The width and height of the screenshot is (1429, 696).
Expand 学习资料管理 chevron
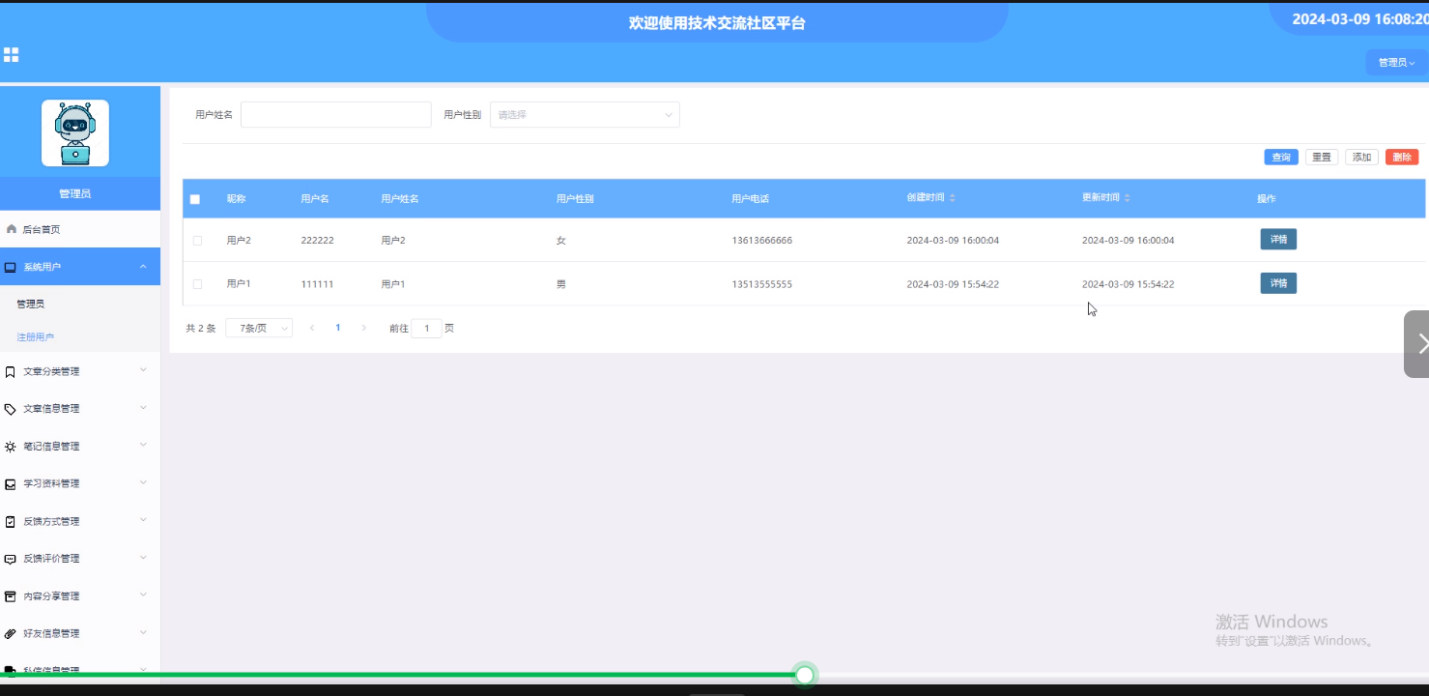click(x=143, y=482)
